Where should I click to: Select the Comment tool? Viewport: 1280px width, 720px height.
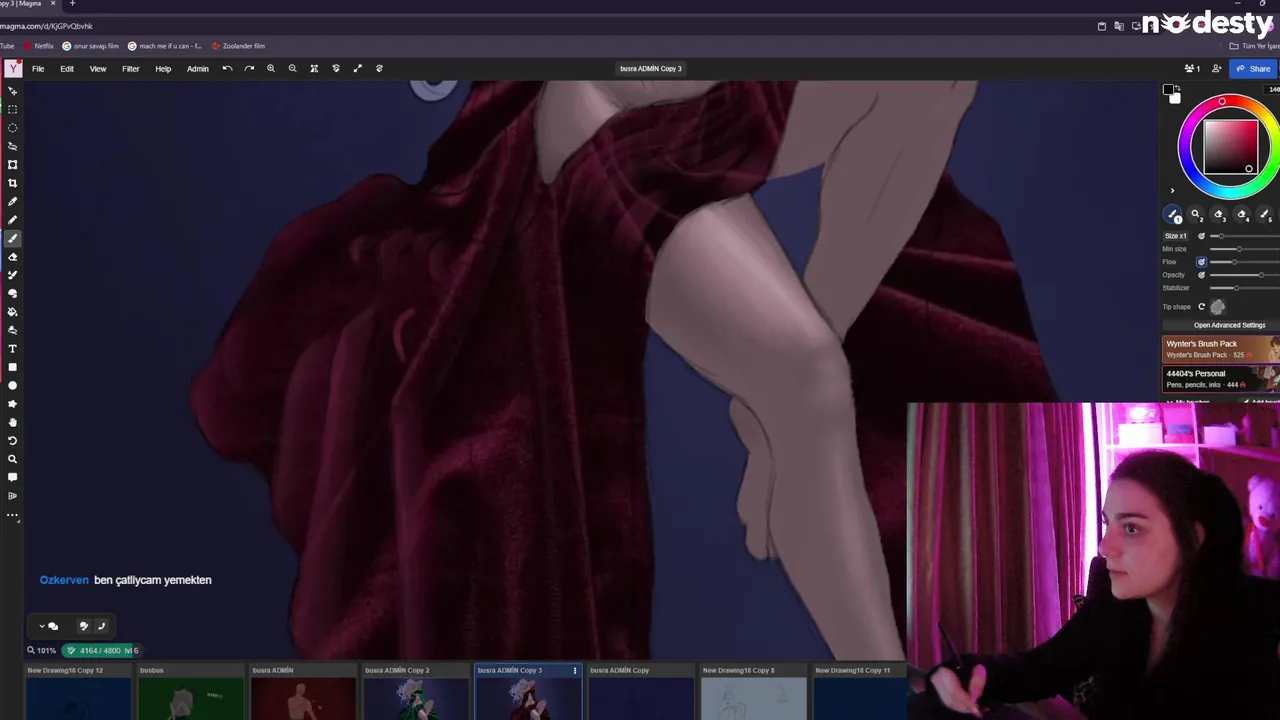pos(12,477)
